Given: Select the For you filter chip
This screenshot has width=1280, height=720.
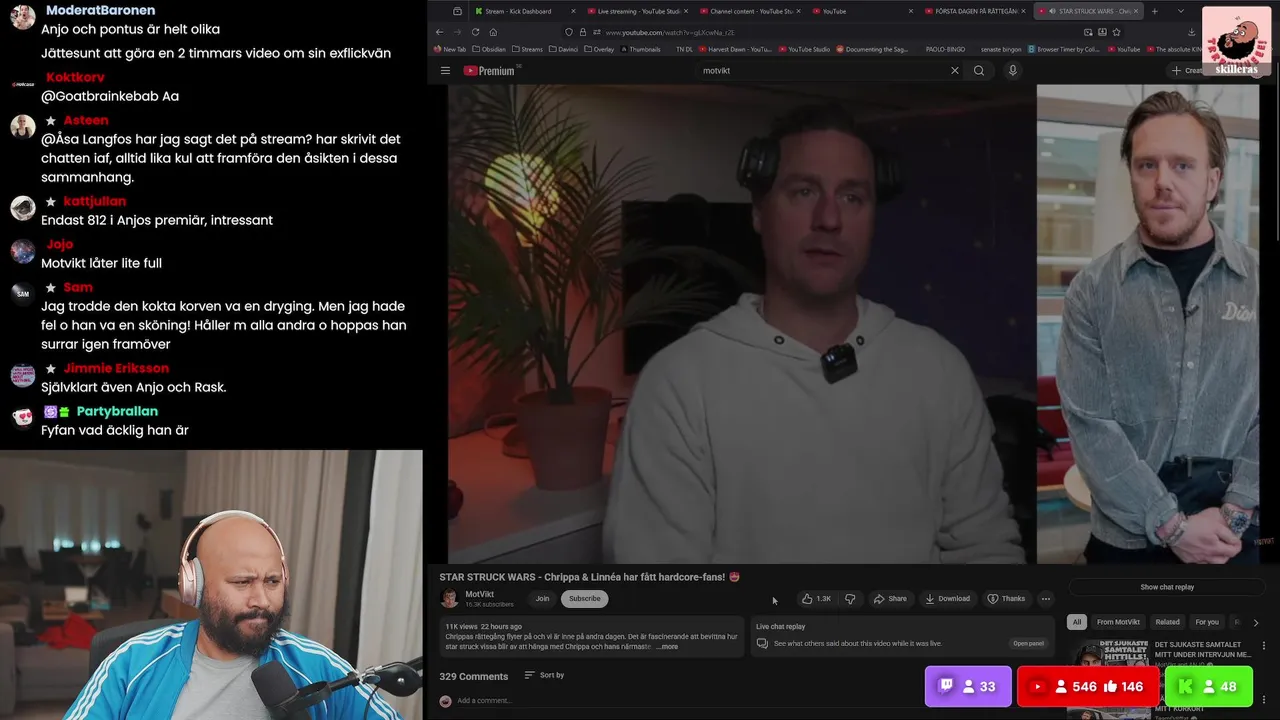Looking at the screenshot, I should point(1207,622).
